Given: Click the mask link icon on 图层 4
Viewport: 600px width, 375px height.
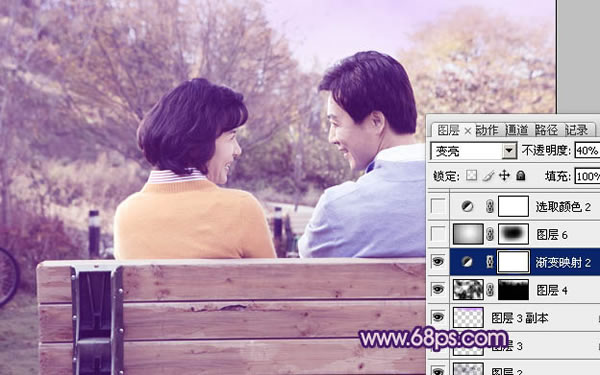Looking at the screenshot, I should 490,290.
